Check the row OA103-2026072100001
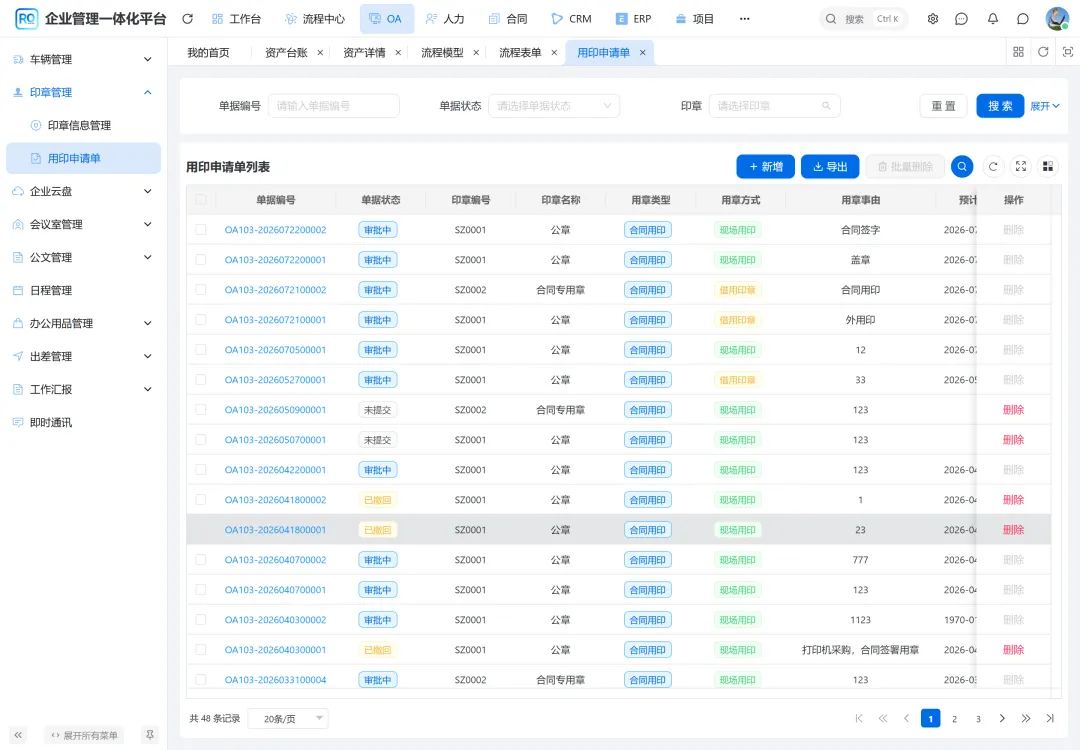Screen dimensions: 1080x750 [x=200, y=320]
